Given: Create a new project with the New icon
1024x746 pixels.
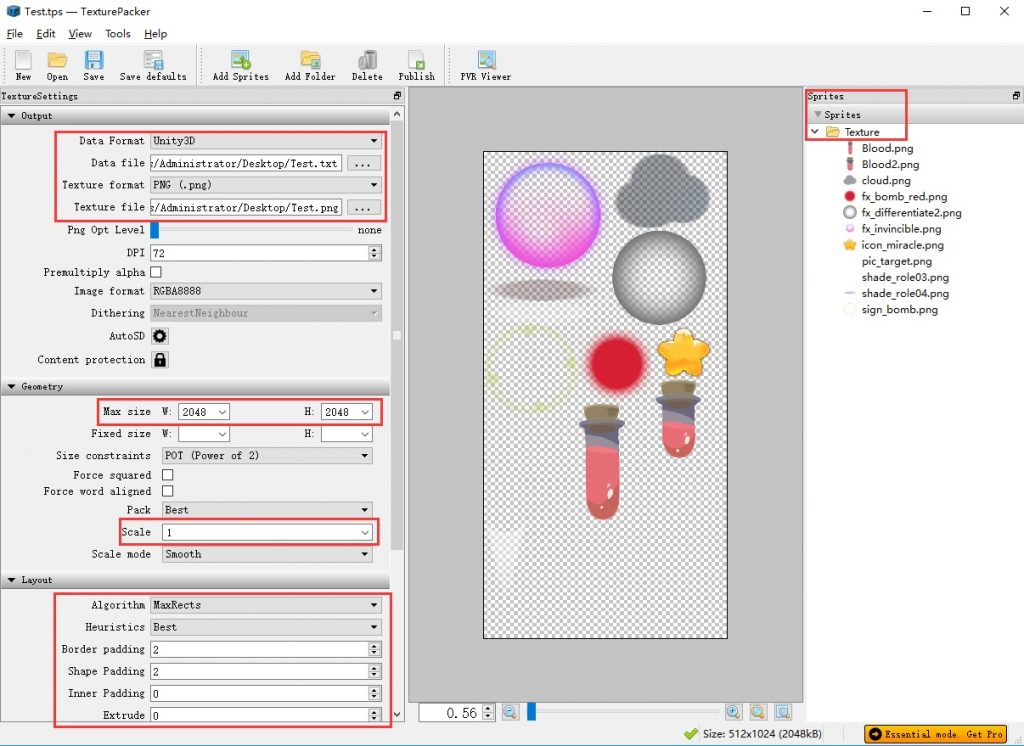Looking at the screenshot, I should click(23, 65).
